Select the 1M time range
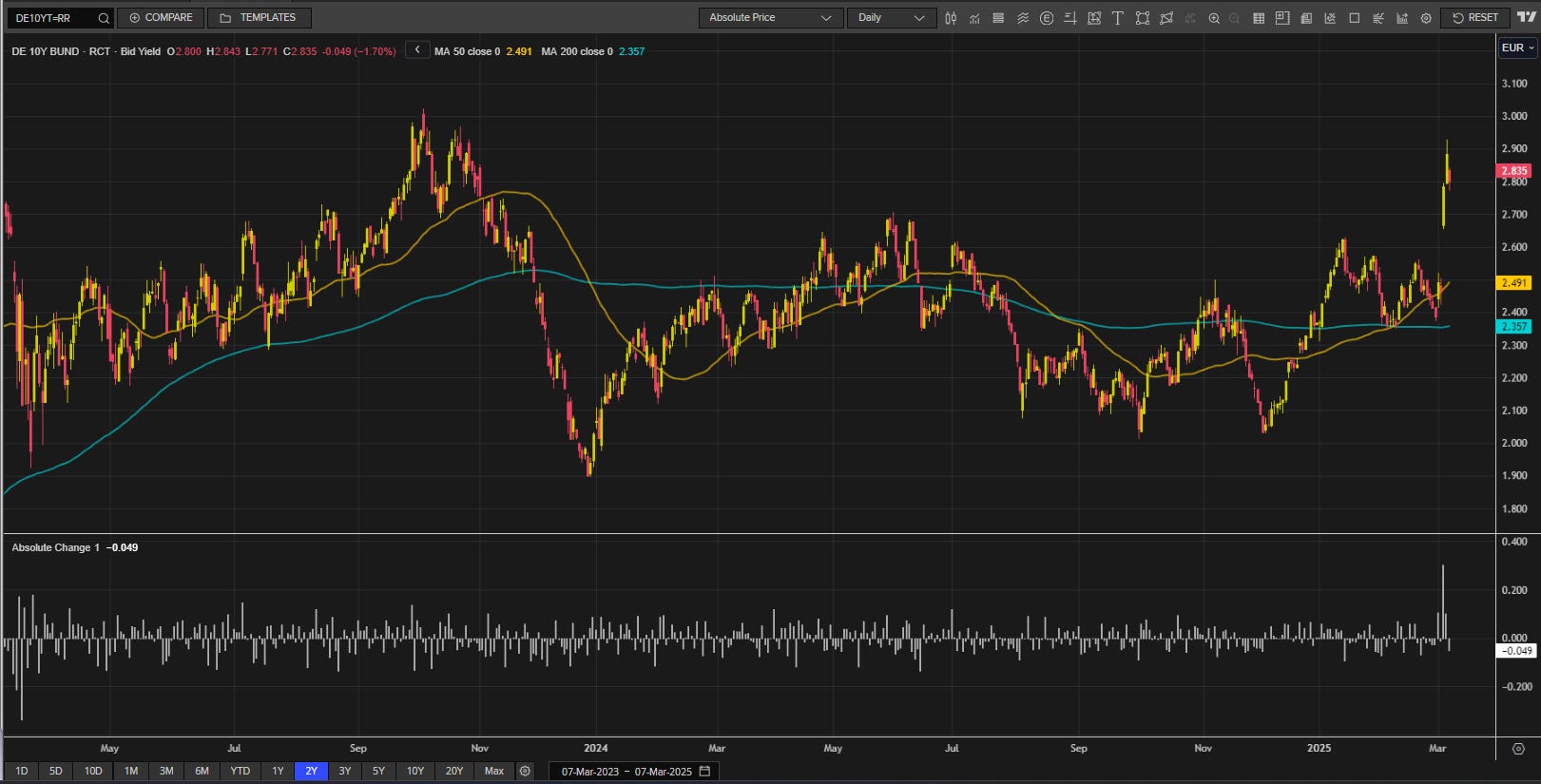Image resolution: width=1541 pixels, height=784 pixels. click(131, 771)
